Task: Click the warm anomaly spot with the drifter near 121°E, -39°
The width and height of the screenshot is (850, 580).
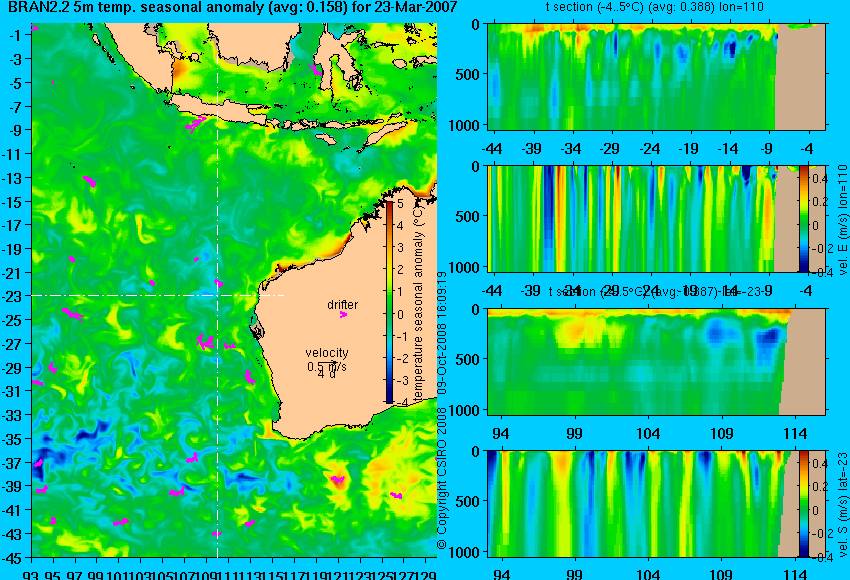Action: click(338, 480)
